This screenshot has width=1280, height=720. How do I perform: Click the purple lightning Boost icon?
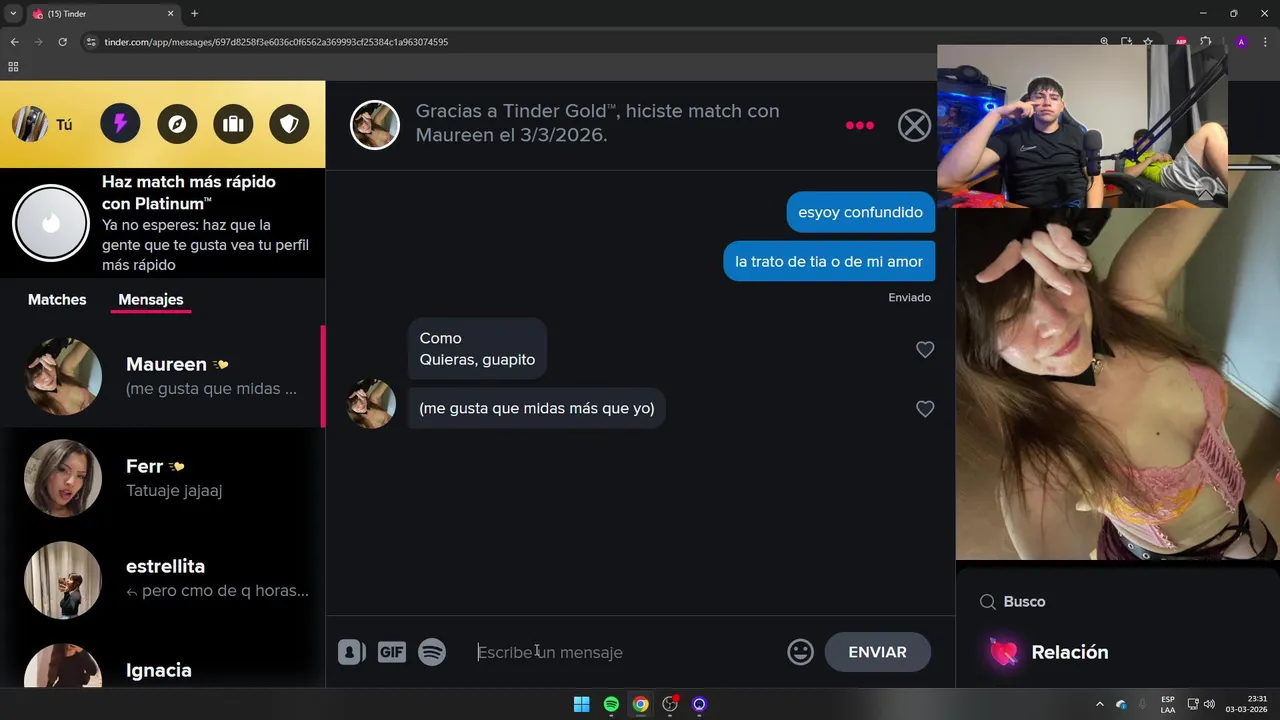(120, 124)
